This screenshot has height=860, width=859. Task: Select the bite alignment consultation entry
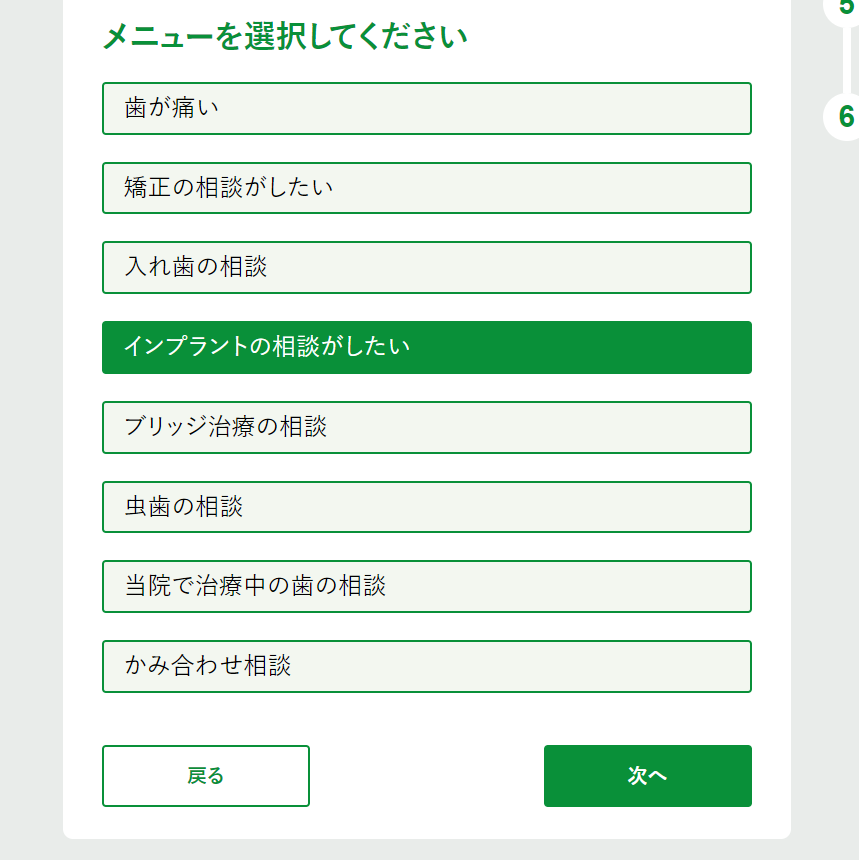point(426,666)
